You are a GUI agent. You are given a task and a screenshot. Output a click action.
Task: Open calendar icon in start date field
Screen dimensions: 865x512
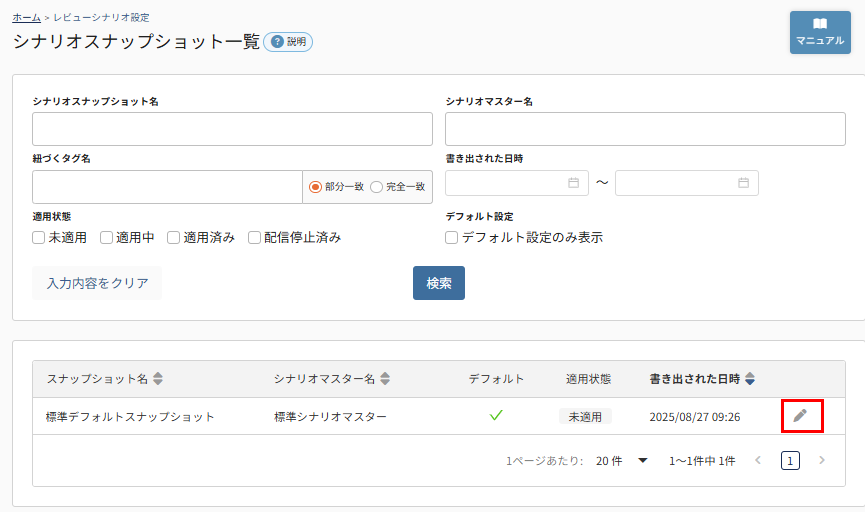click(x=573, y=183)
